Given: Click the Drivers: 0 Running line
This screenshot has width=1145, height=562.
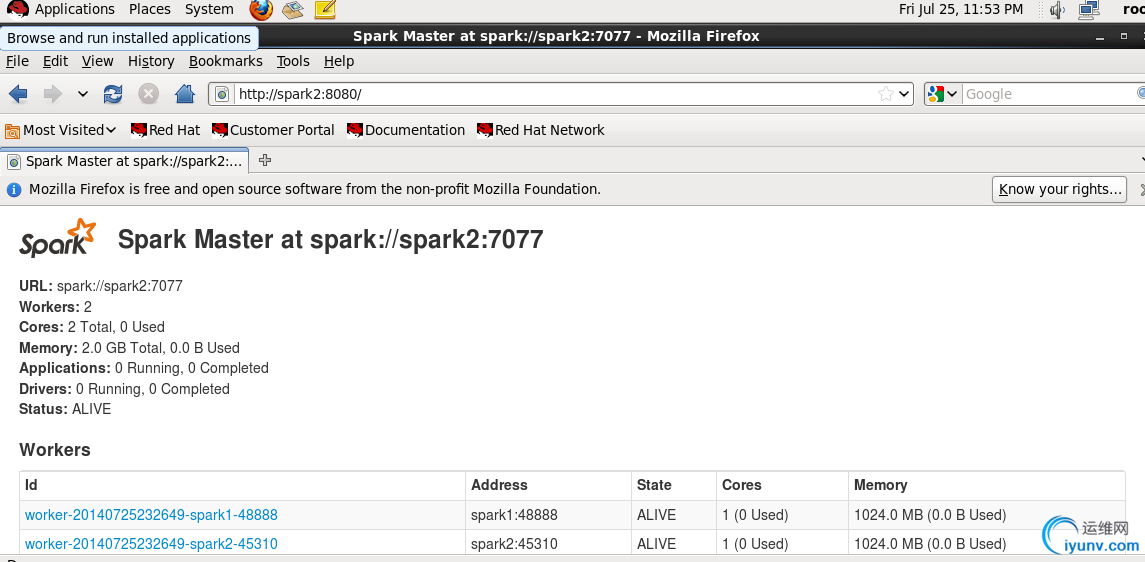Looking at the screenshot, I should tap(124, 389).
